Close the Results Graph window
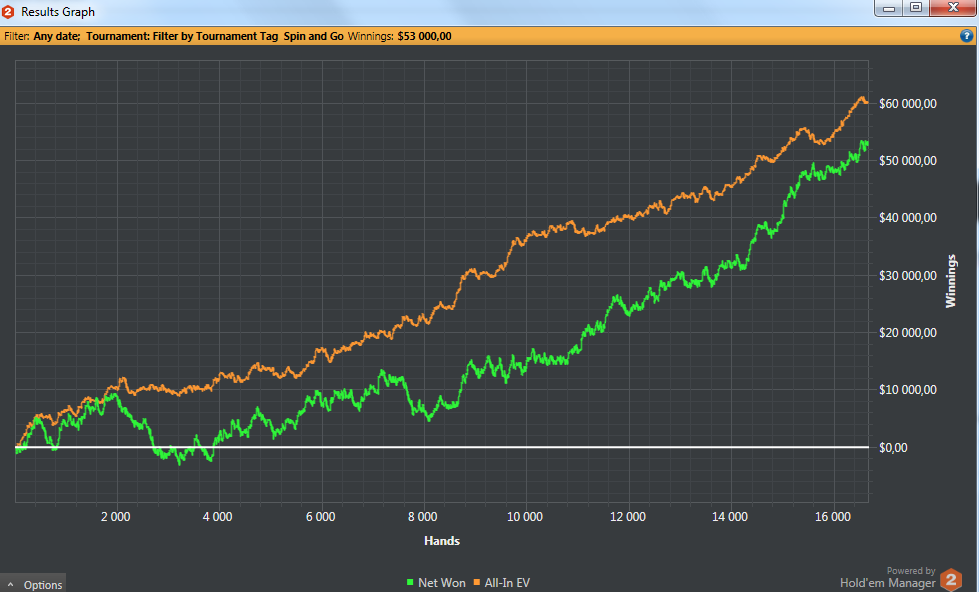Image resolution: width=979 pixels, height=592 pixels. tap(953, 8)
